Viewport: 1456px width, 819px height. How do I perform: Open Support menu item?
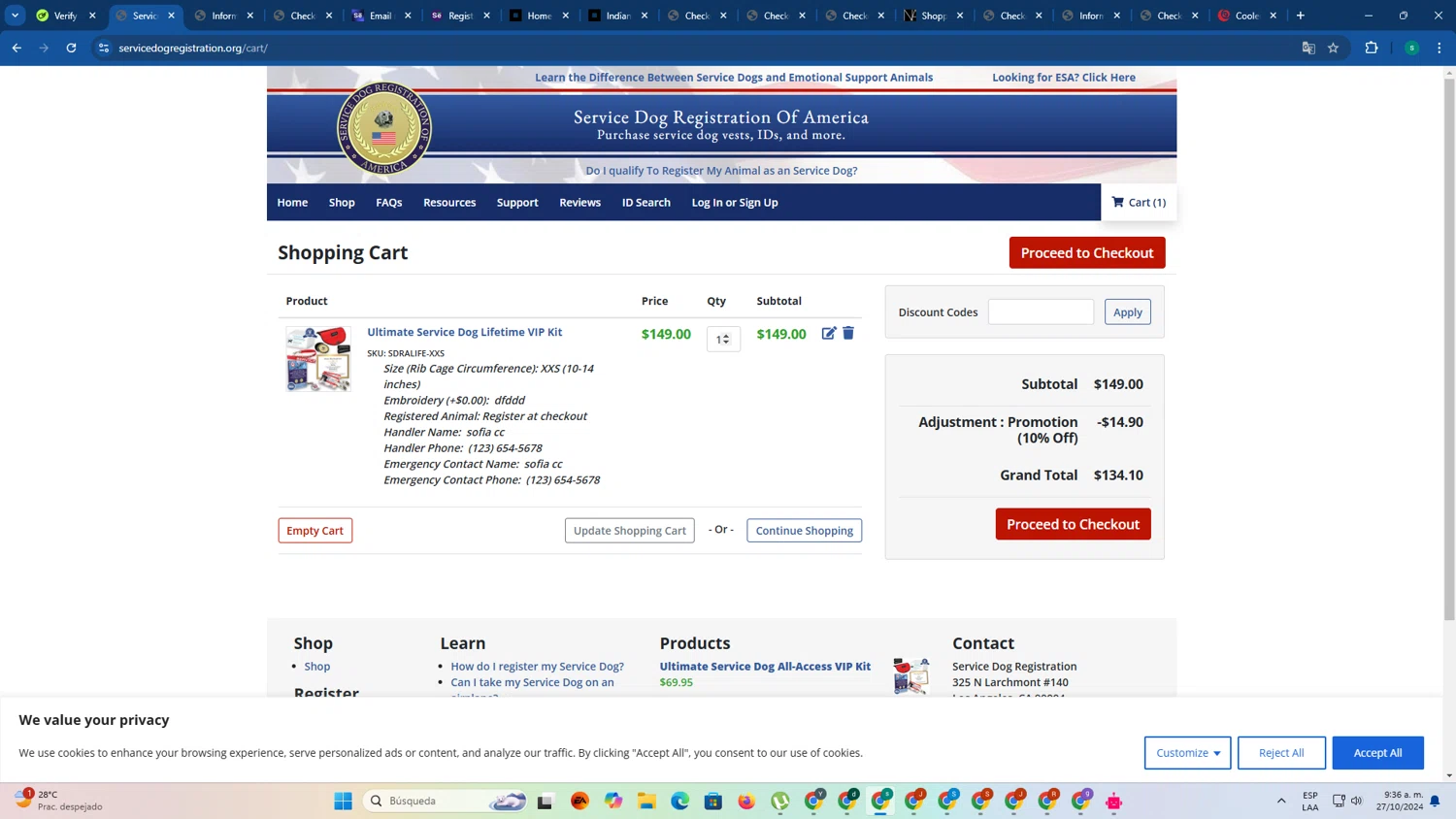click(517, 202)
